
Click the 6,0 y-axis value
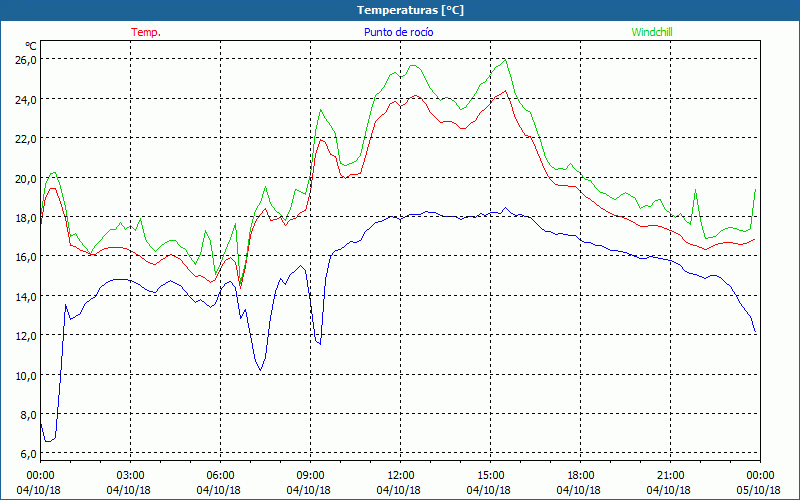pos(29,454)
